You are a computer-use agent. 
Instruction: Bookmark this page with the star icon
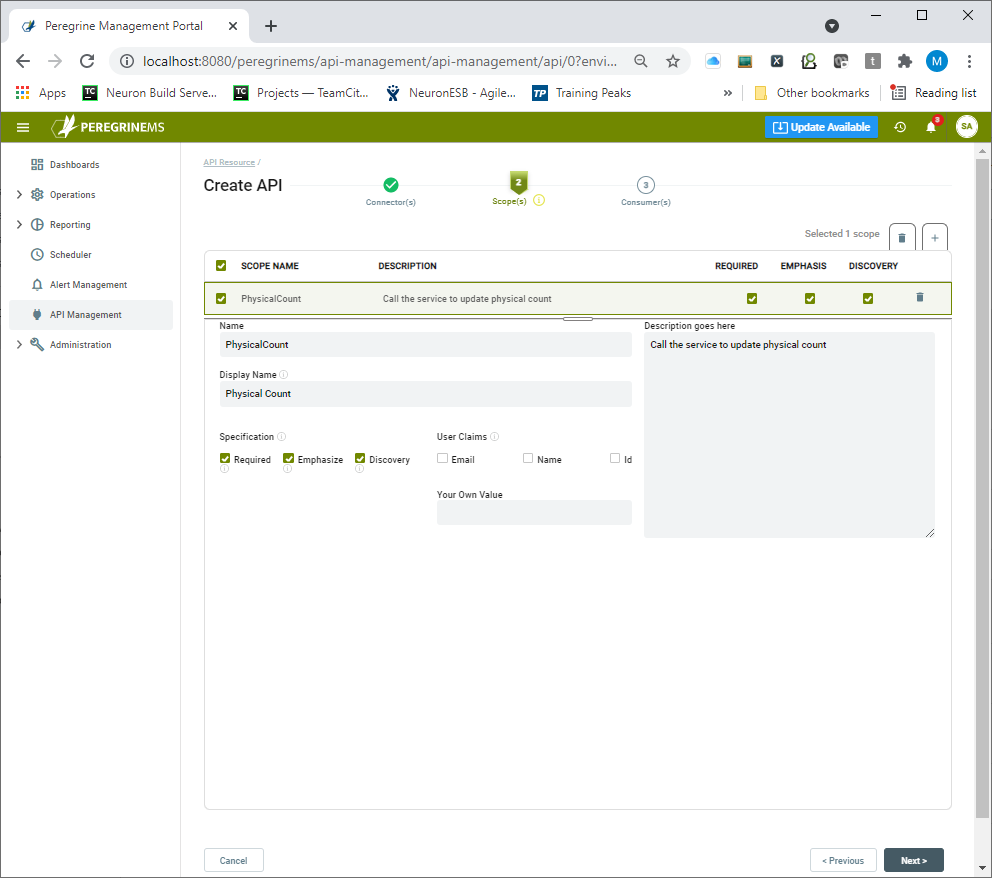(673, 61)
